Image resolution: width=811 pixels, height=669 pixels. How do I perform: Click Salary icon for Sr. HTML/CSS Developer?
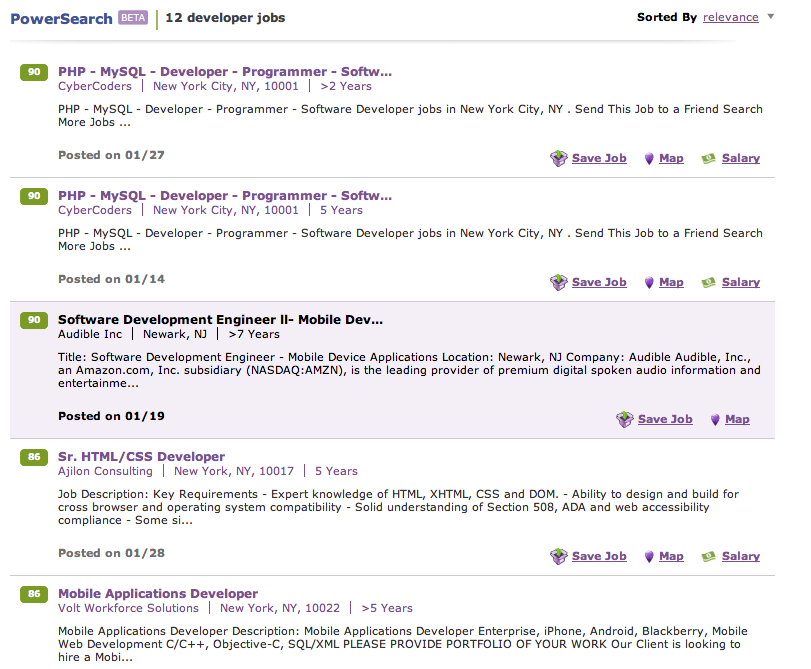pos(709,556)
